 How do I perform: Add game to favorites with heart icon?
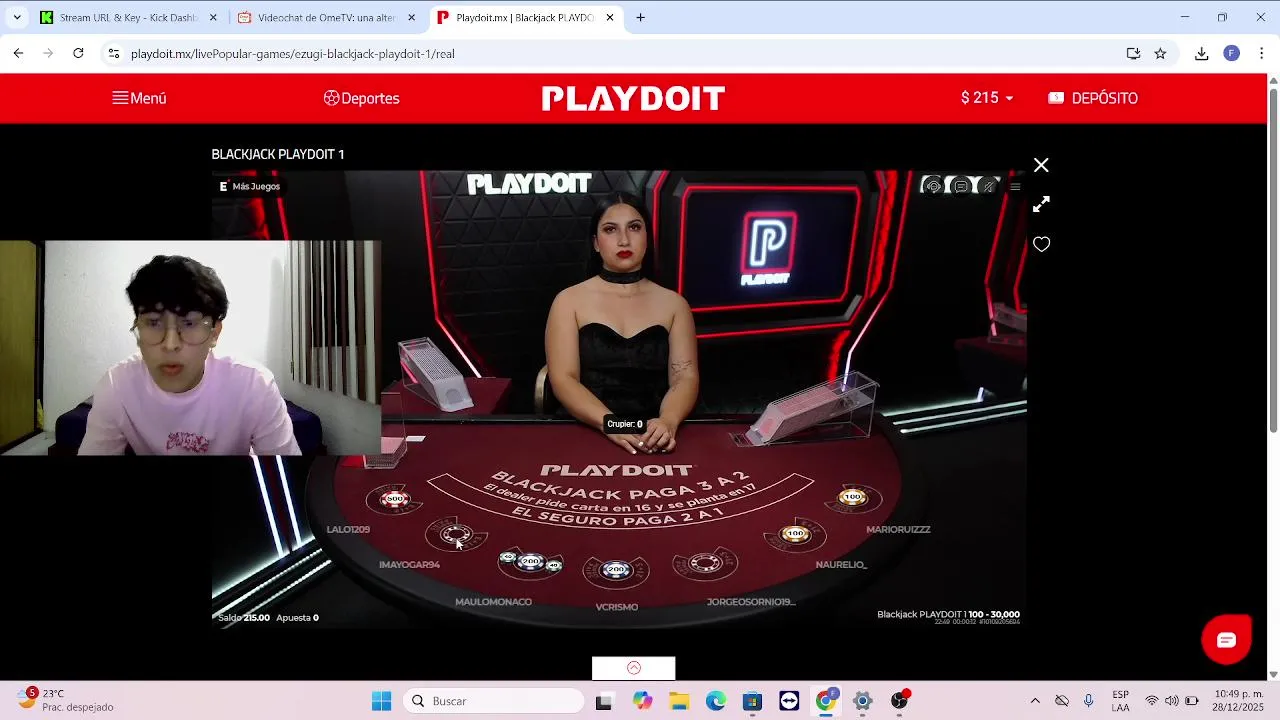(x=1041, y=244)
